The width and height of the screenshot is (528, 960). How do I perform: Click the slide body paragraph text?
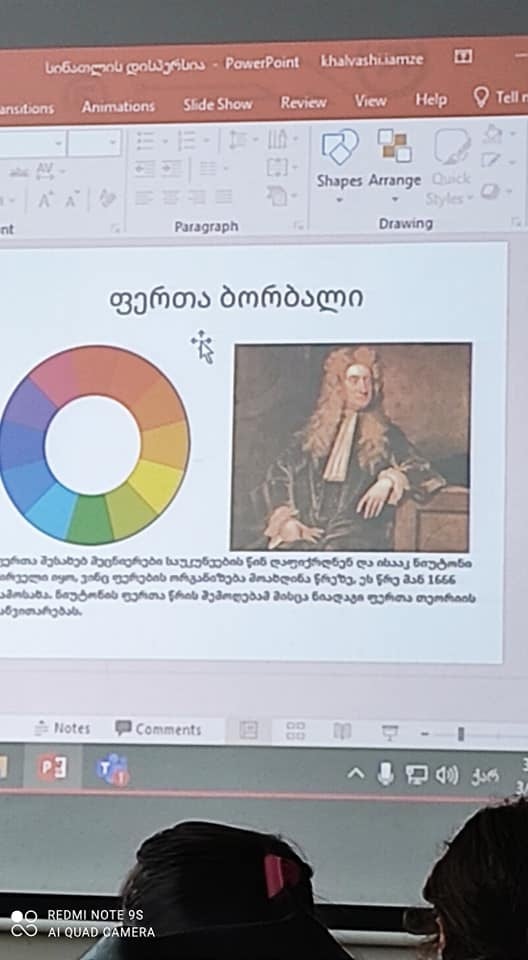click(238, 588)
